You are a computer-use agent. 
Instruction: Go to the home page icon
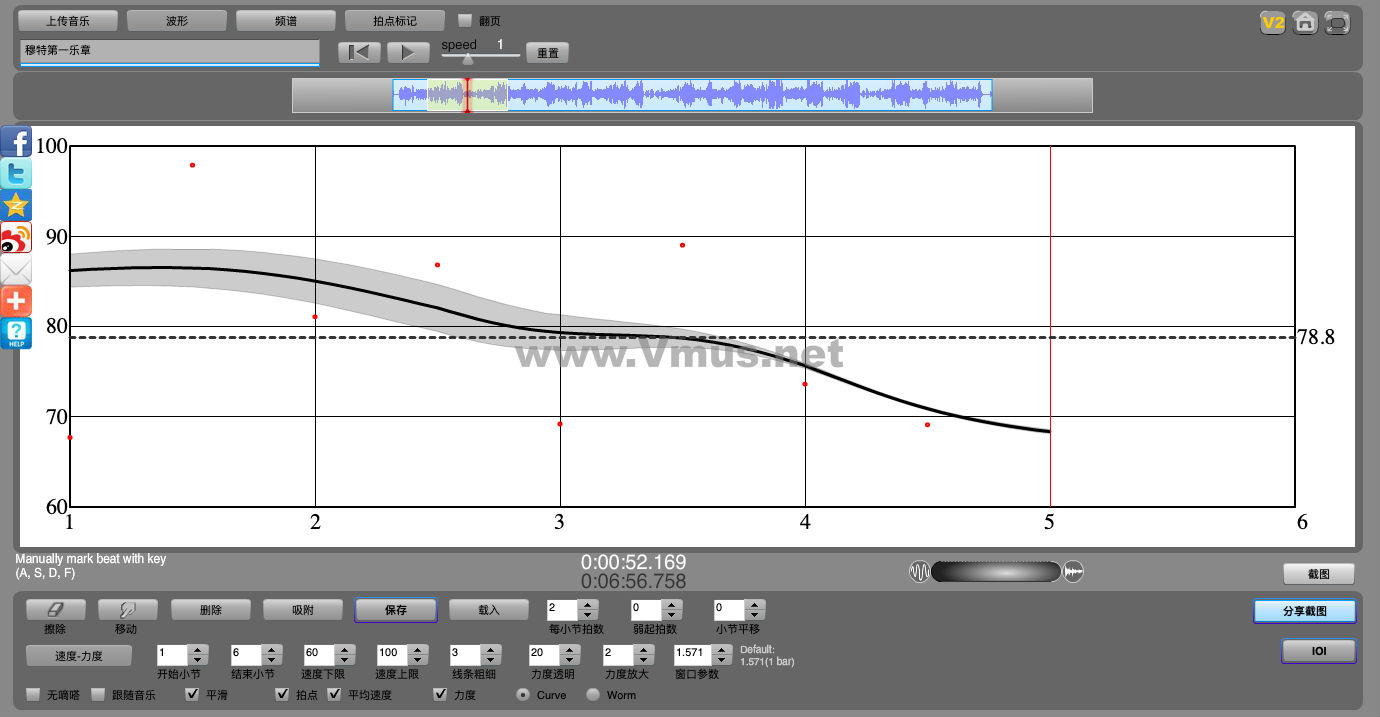click(x=1304, y=22)
